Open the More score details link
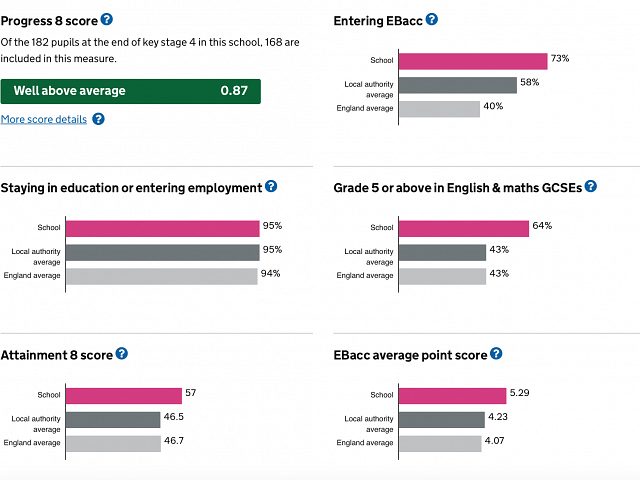The height and width of the screenshot is (480, 640). click(44, 119)
